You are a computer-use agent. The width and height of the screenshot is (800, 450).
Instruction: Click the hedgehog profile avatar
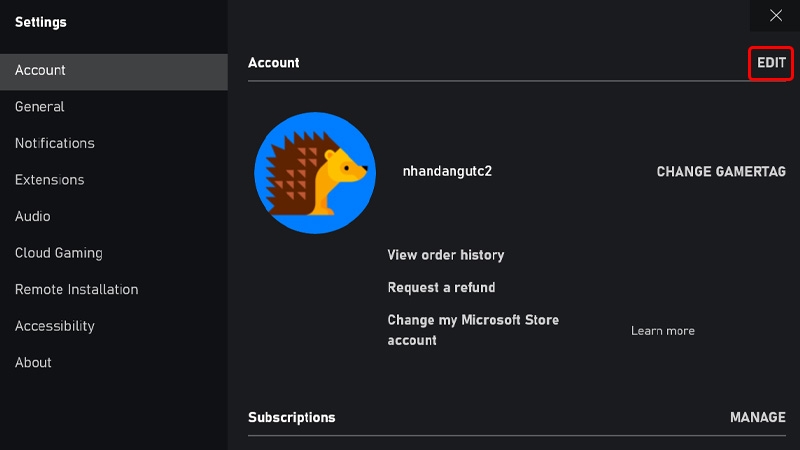[x=315, y=173]
